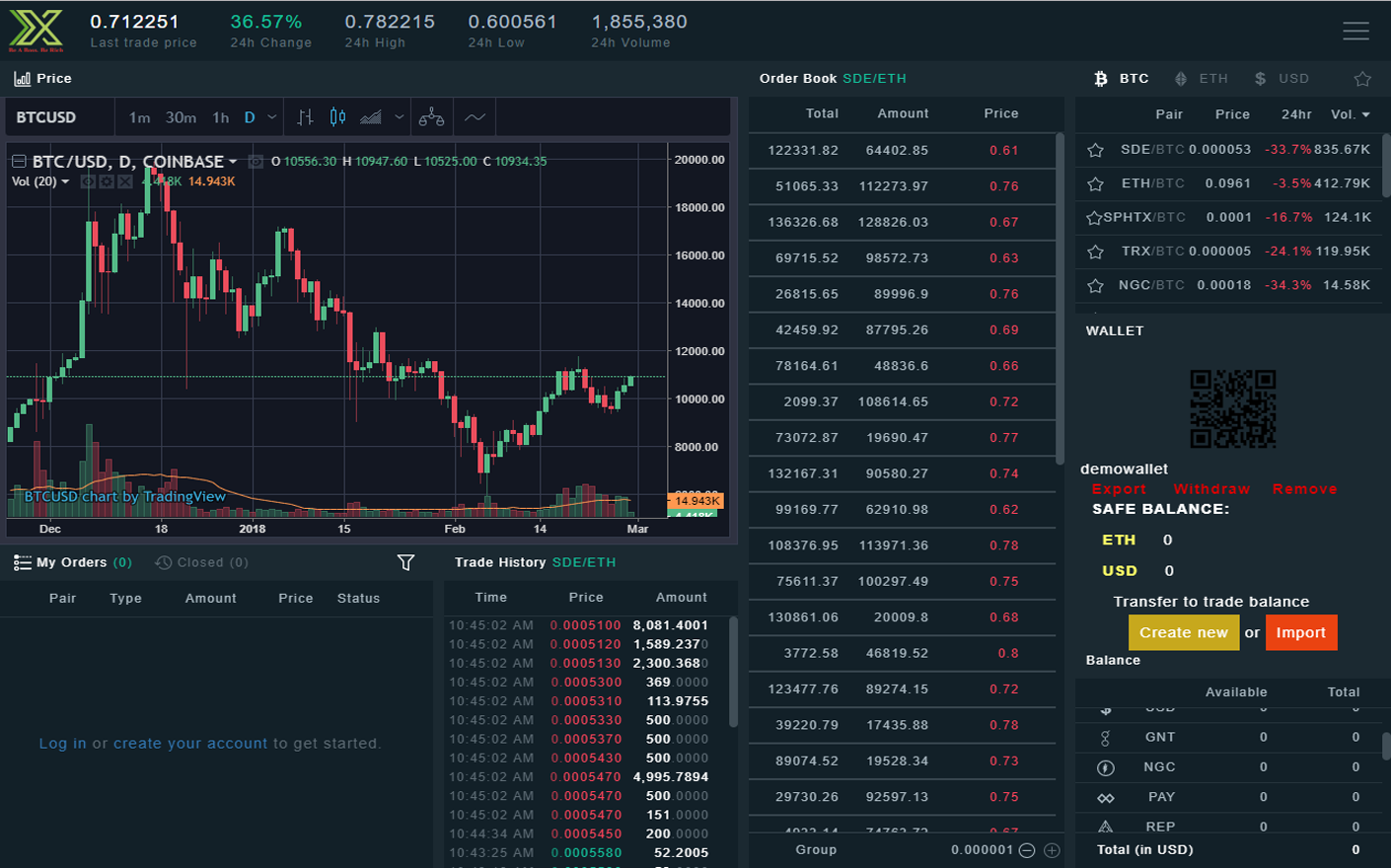Click the NGC coin icon

coord(1105,767)
